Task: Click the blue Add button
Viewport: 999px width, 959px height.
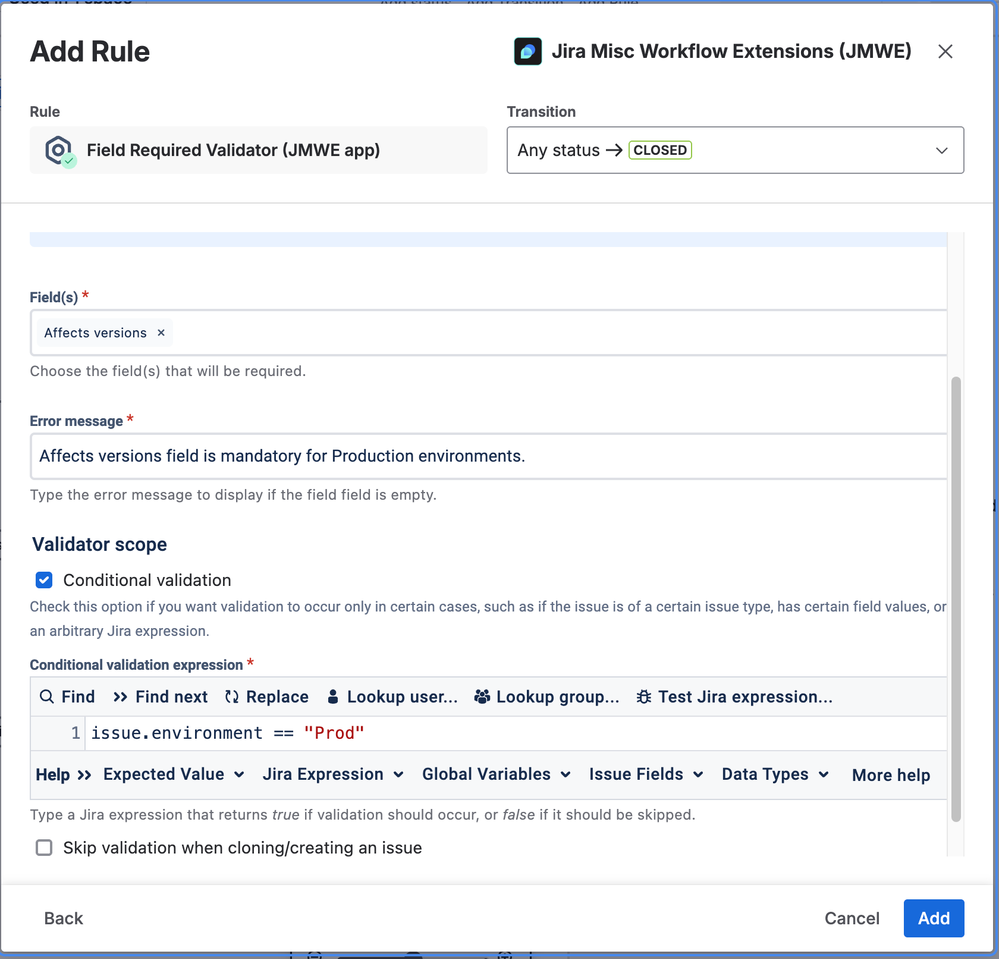Action: (x=933, y=918)
